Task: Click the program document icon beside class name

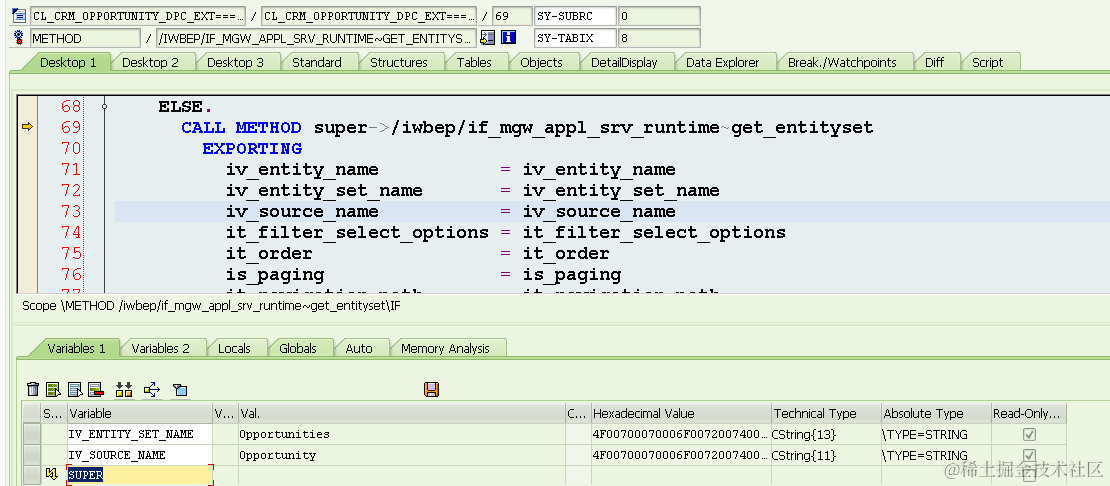Action: [x=19, y=16]
